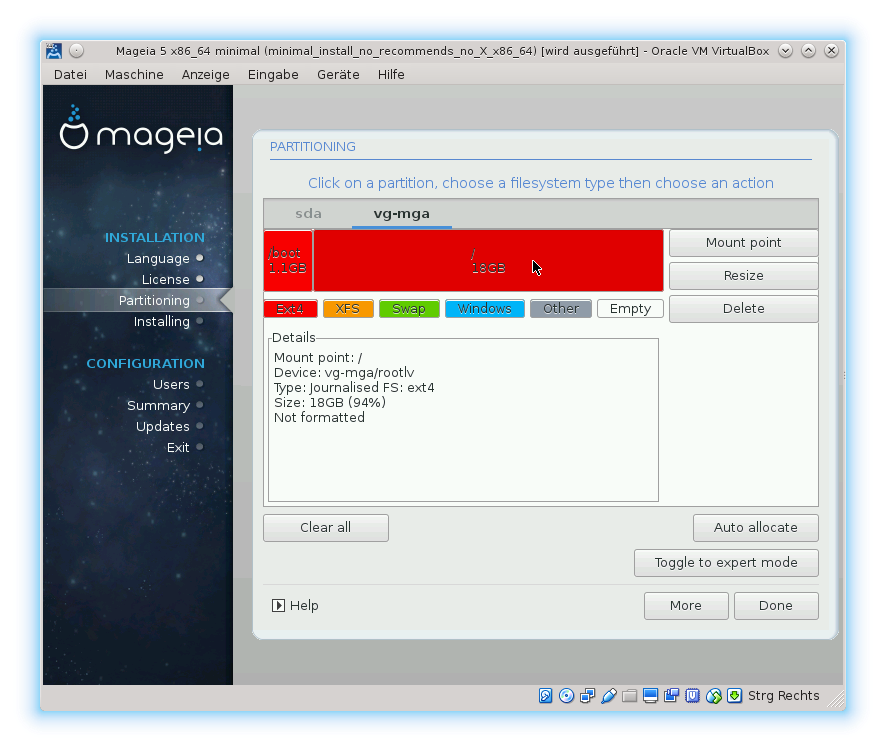
Task: Click the Help arrow icon
Action: tap(278, 606)
